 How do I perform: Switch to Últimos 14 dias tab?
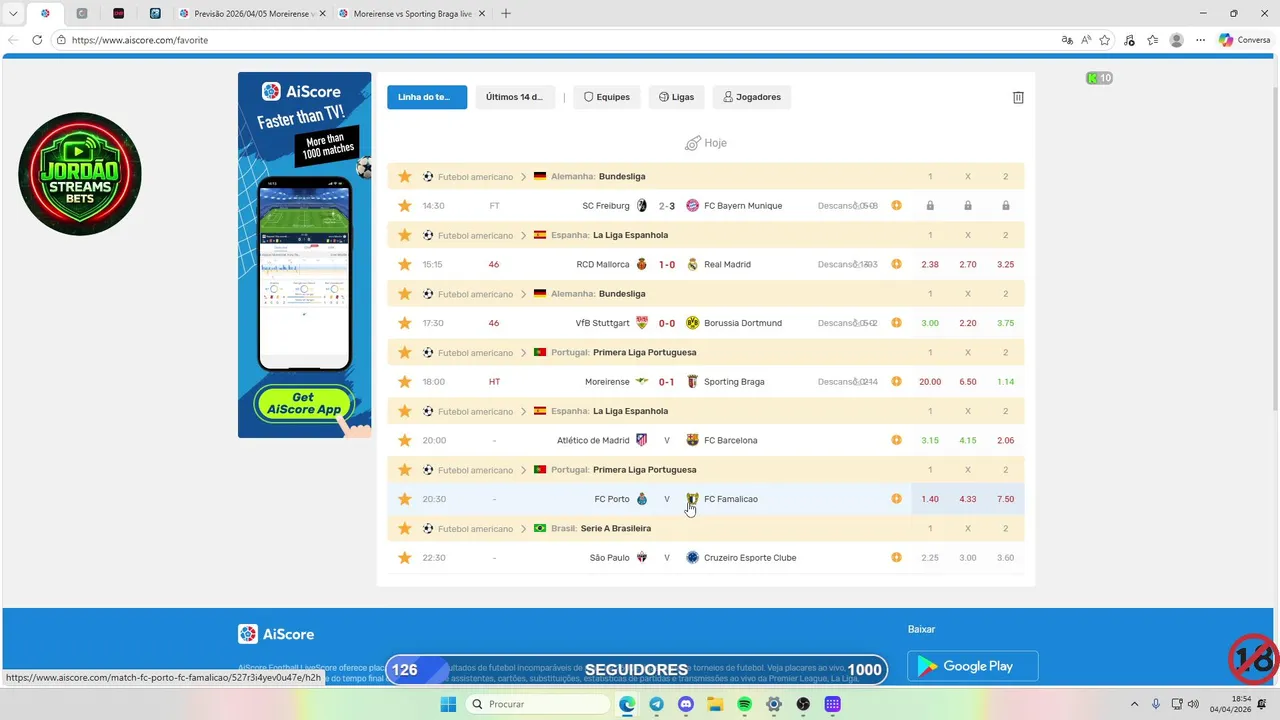[515, 97]
